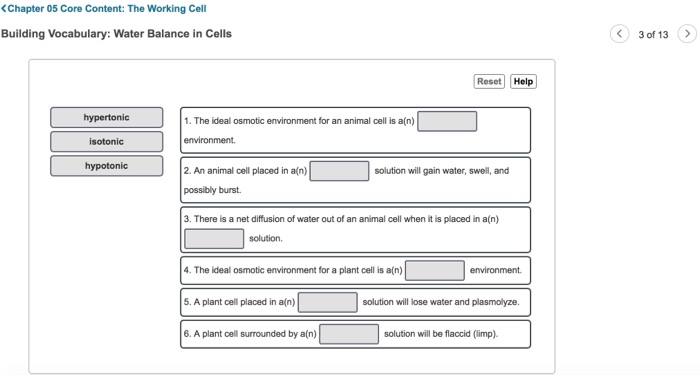The image size is (700, 375).
Task: Open the Help button
Action: (x=523, y=81)
